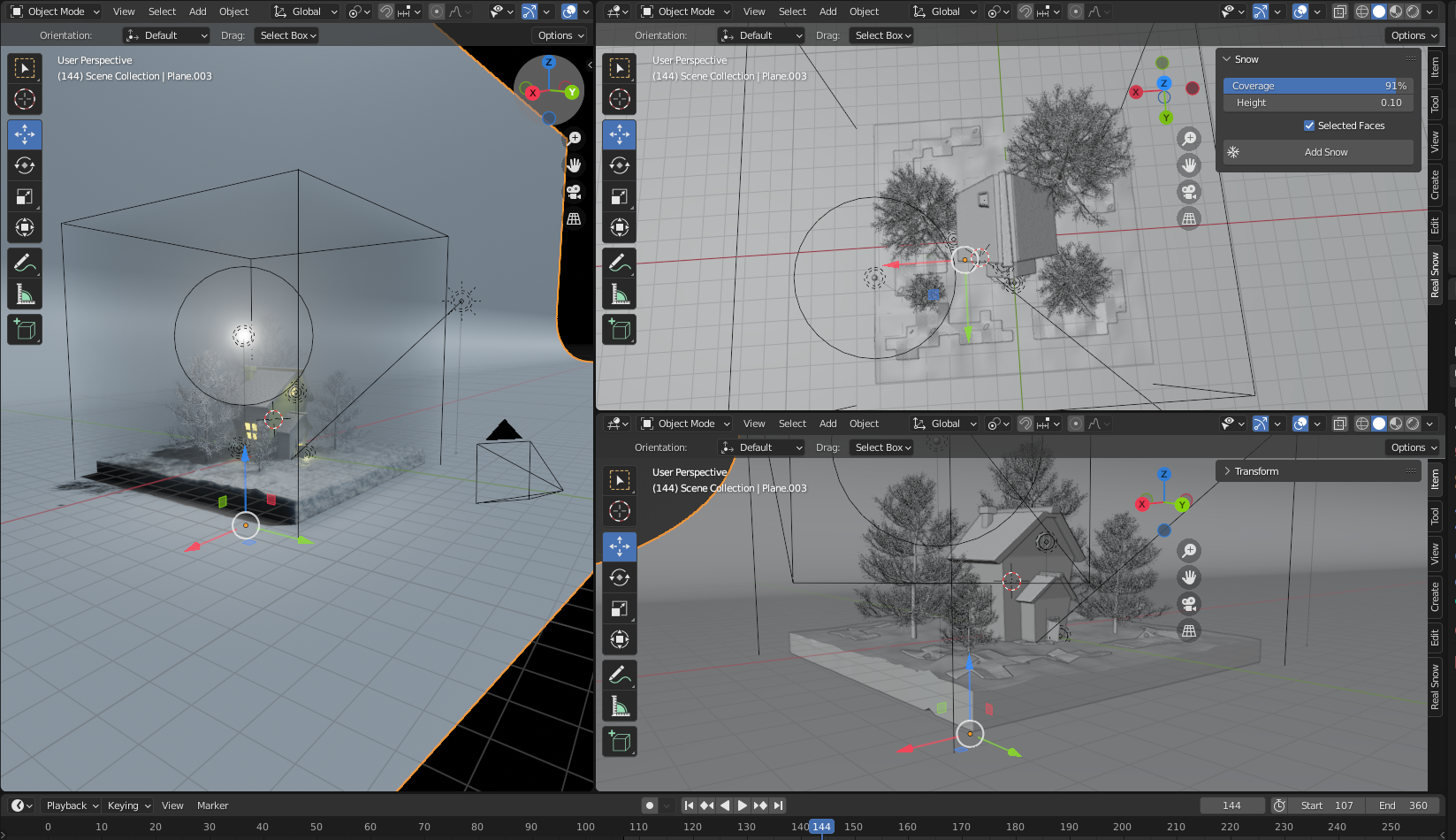Expand the Transform panel
The image size is (1456, 840).
1227,471
